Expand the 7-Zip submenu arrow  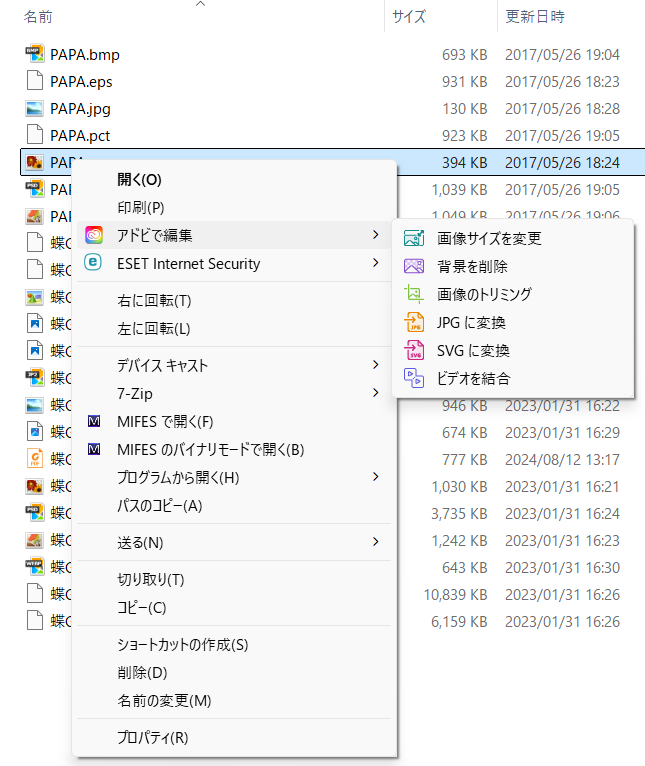point(375,393)
